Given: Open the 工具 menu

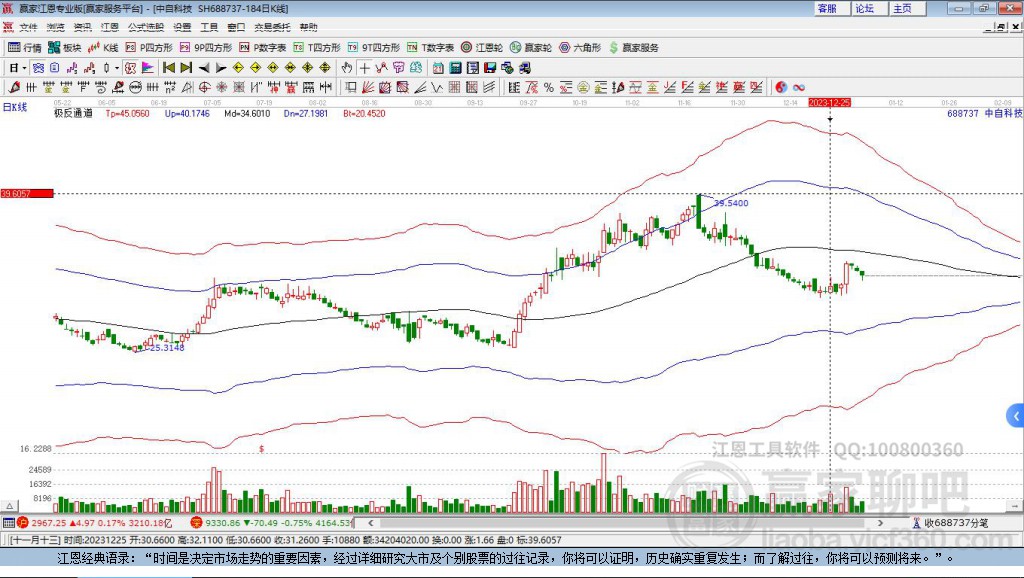Looking at the screenshot, I should [x=209, y=27].
